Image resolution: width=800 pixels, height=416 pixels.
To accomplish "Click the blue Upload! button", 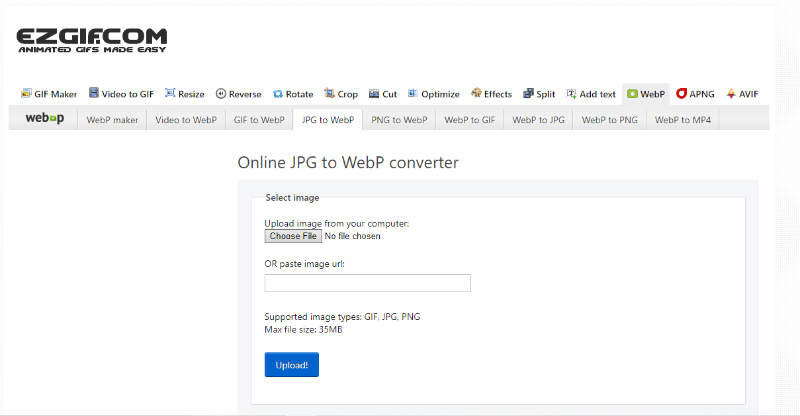I will (292, 365).
